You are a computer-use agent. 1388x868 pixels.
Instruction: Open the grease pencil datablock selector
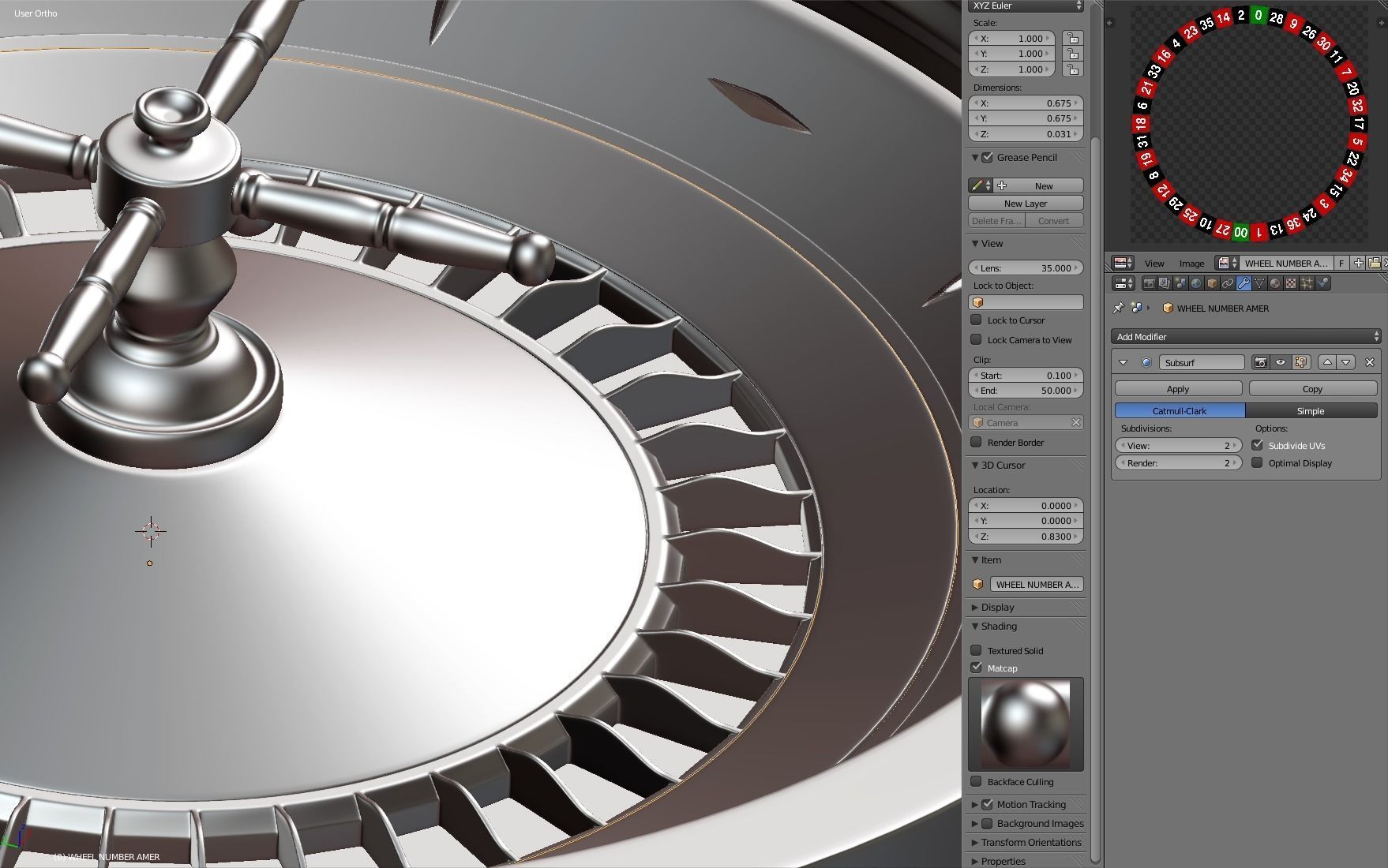tap(981, 185)
